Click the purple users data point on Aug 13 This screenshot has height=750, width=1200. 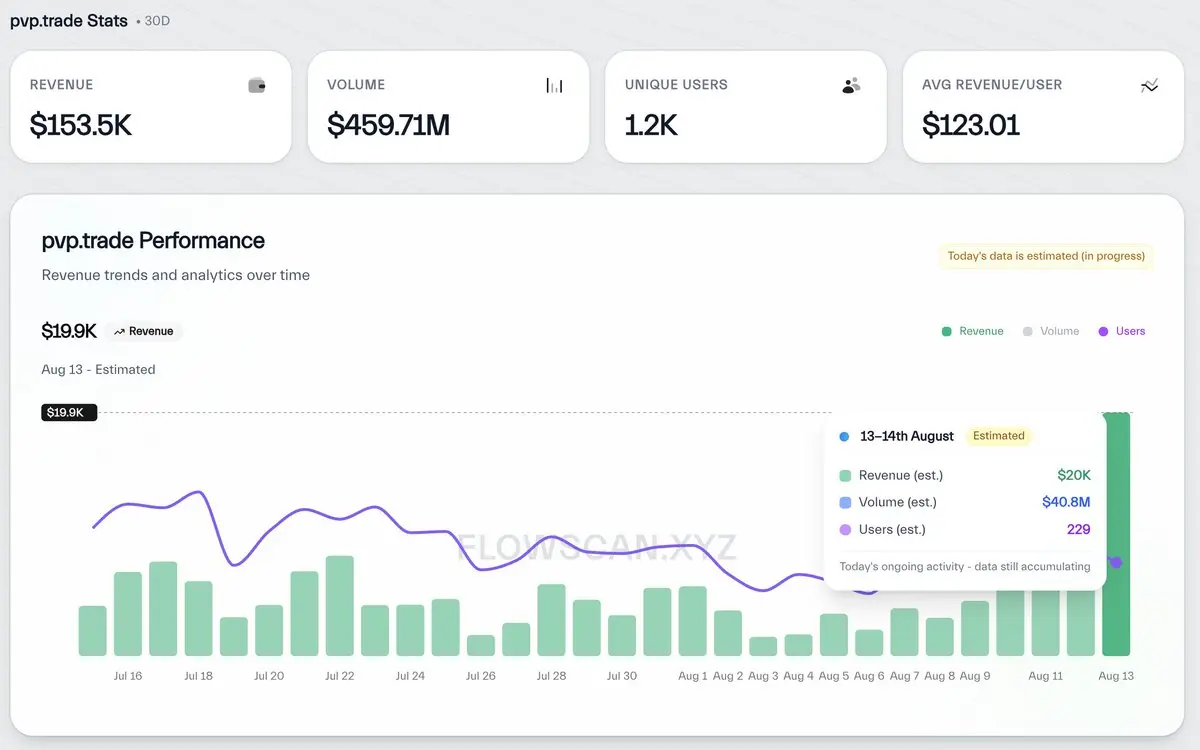point(1116,562)
